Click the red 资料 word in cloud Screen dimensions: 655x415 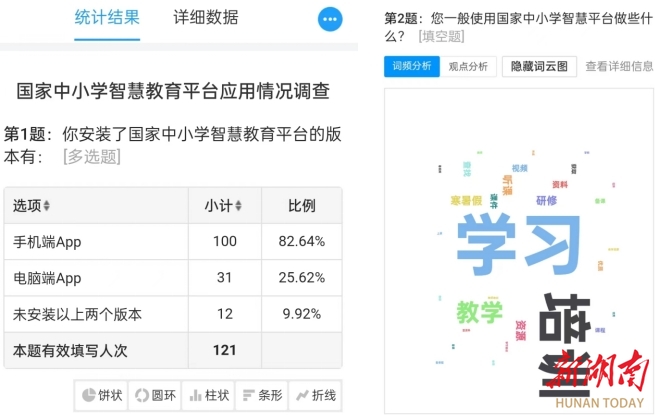coord(560,185)
